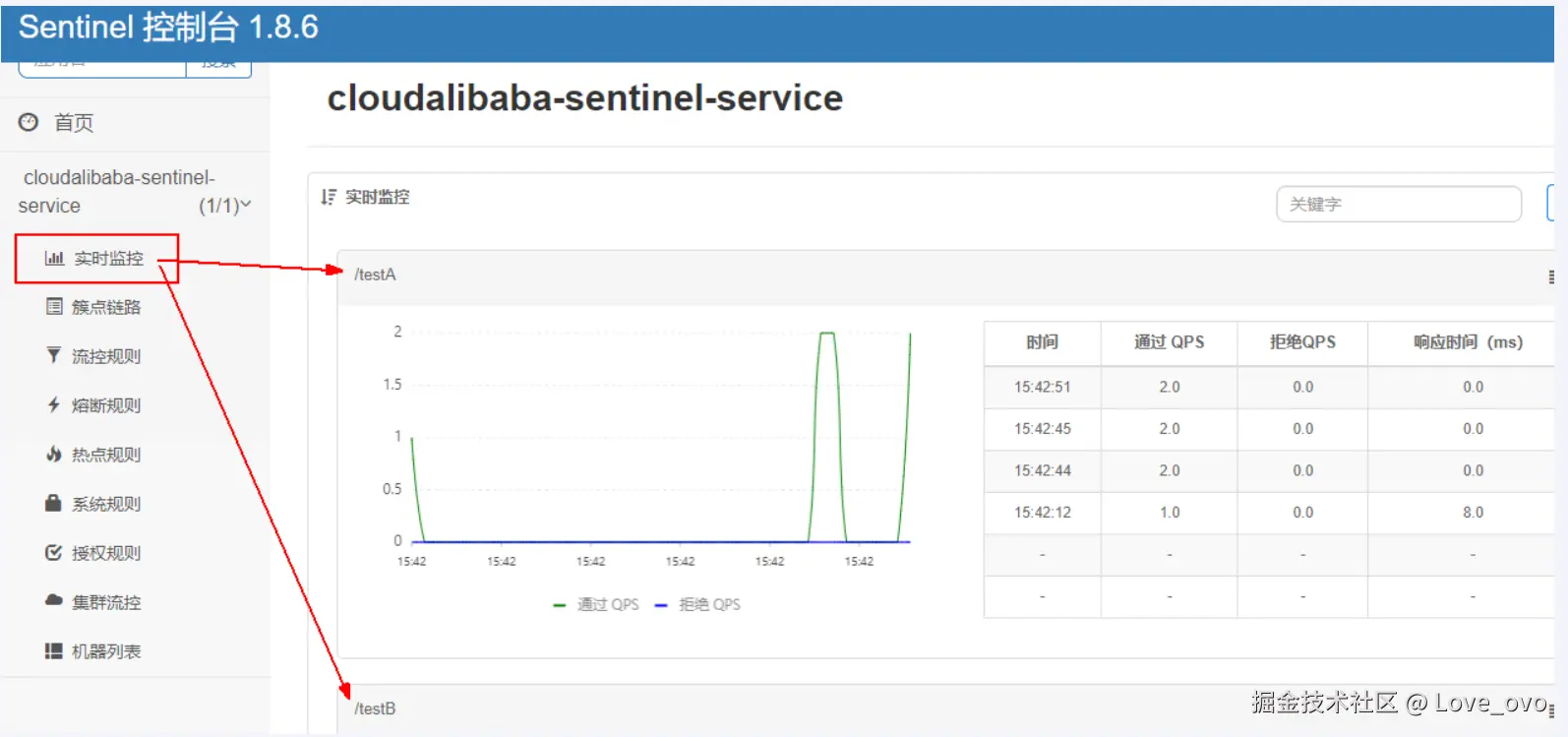Click the cloud icon for 集群流控
The height and width of the screenshot is (737, 1568).
tap(54, 600)
